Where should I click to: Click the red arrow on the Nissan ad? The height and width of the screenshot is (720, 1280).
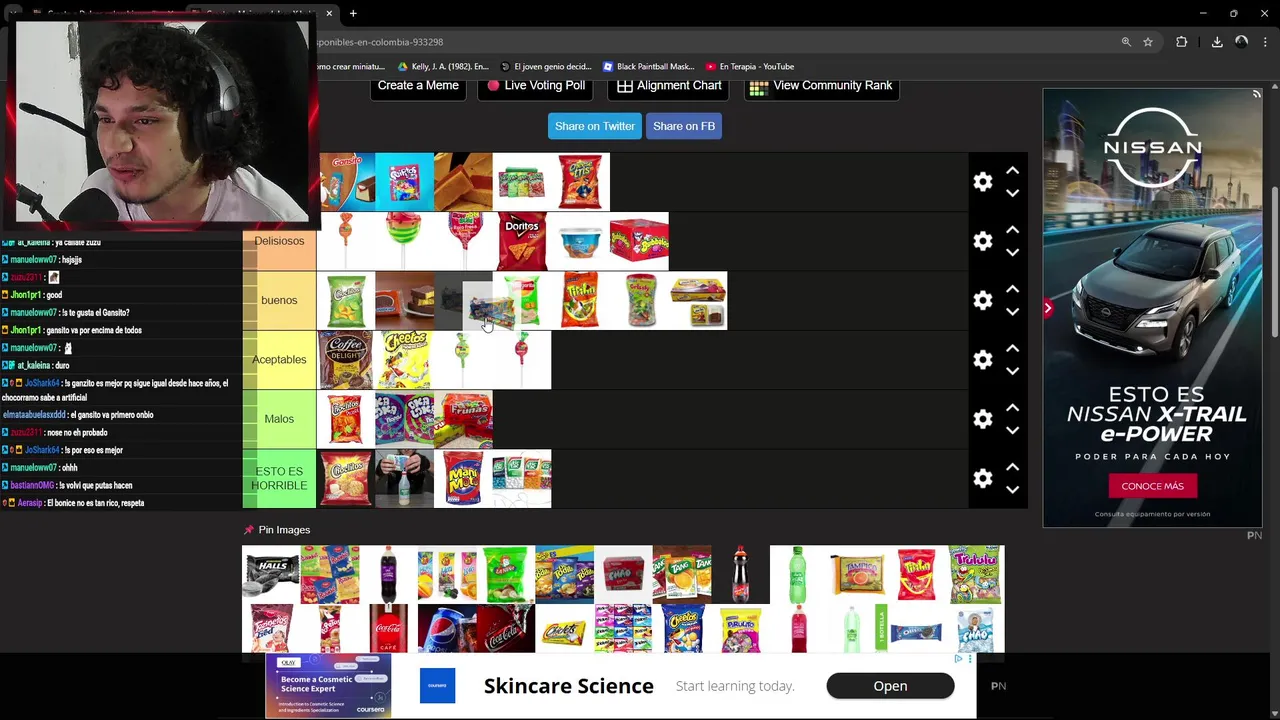pyautogui.click(x=1048, y=309)
